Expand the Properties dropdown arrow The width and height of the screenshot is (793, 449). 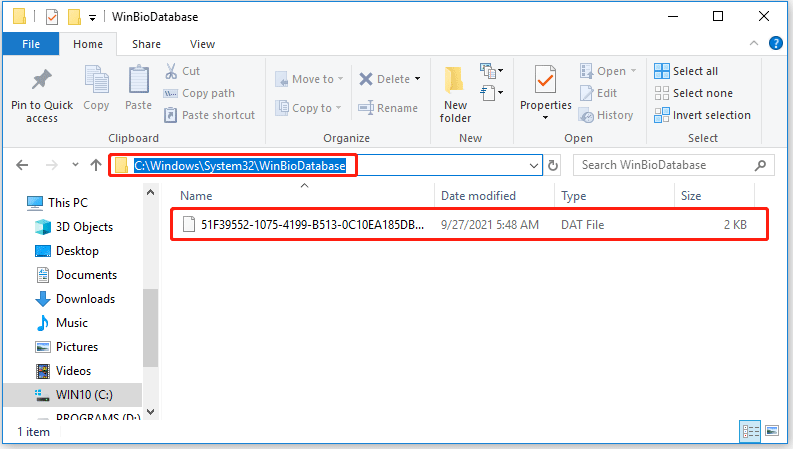545,118
